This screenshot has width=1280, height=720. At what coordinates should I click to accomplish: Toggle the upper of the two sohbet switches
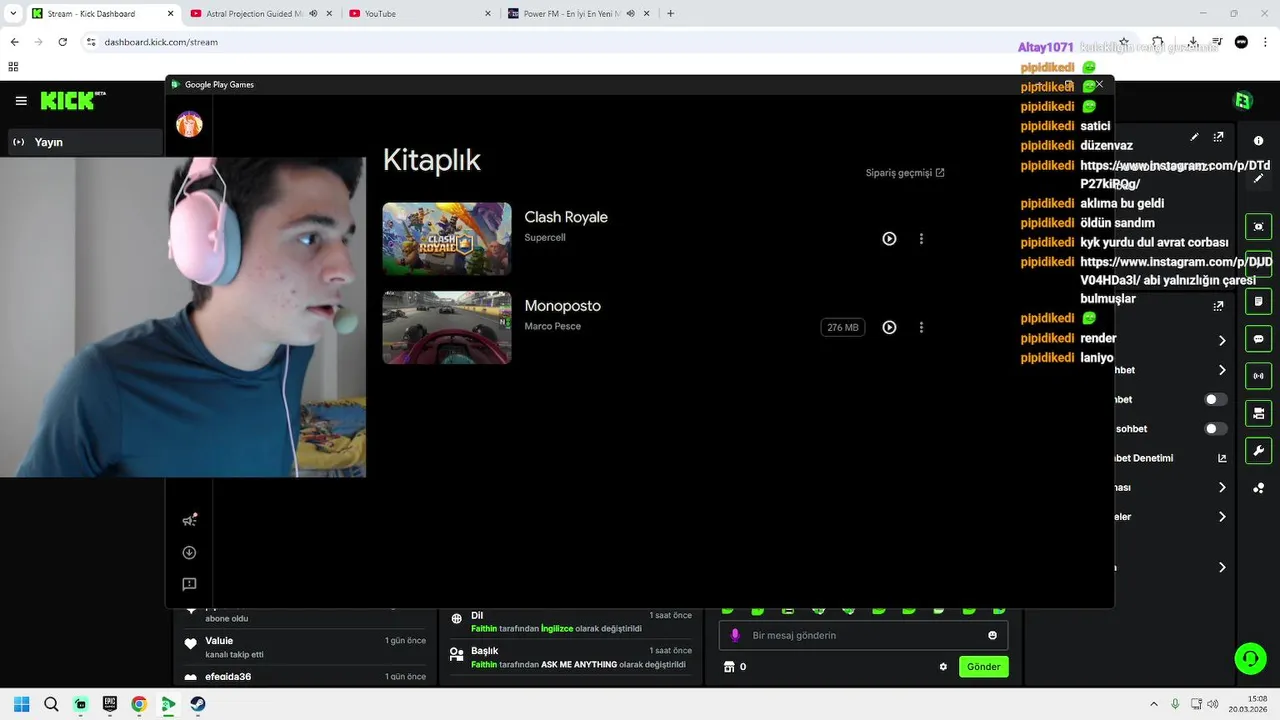(1215, 399)
